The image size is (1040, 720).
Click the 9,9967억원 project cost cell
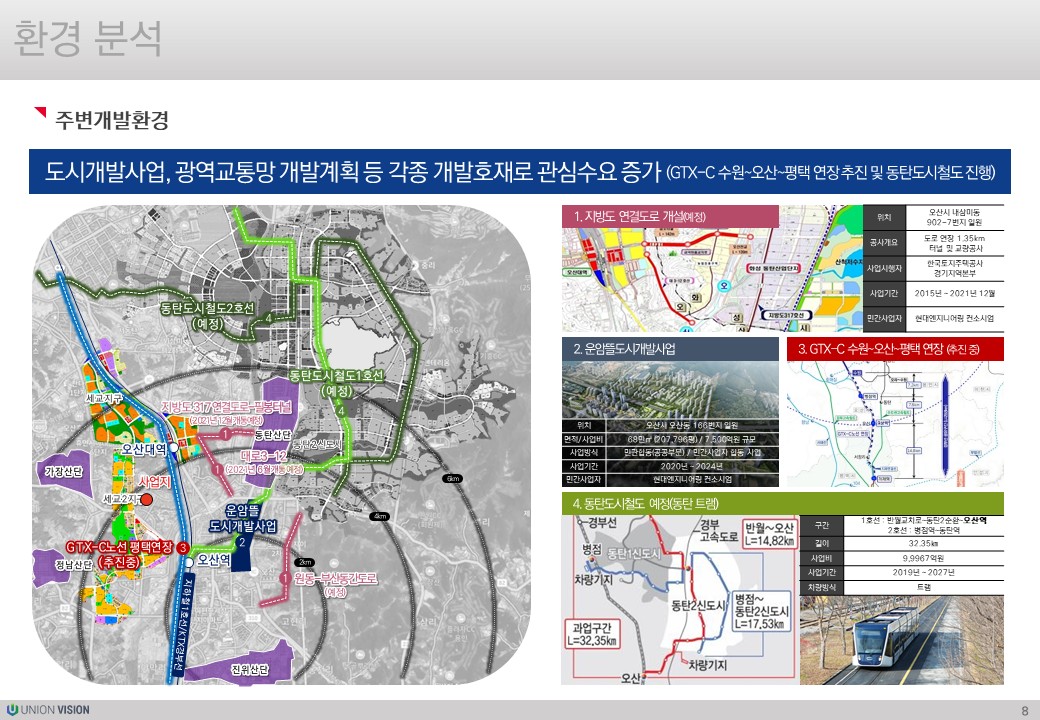click(x=923, y=558)
